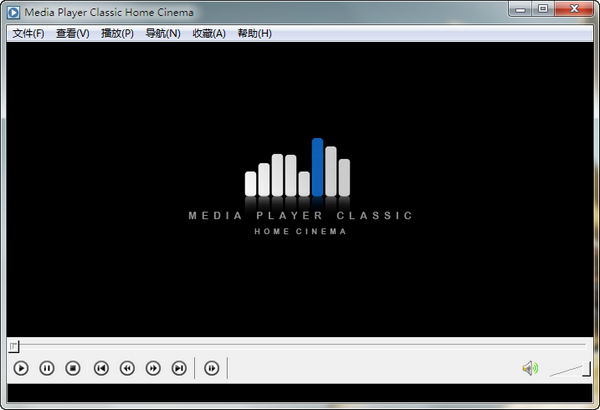This screenshot has height=410, width=600.
Task: Close the Media Player Classic window
Action: pyautogui.click(x=574, y=9)
